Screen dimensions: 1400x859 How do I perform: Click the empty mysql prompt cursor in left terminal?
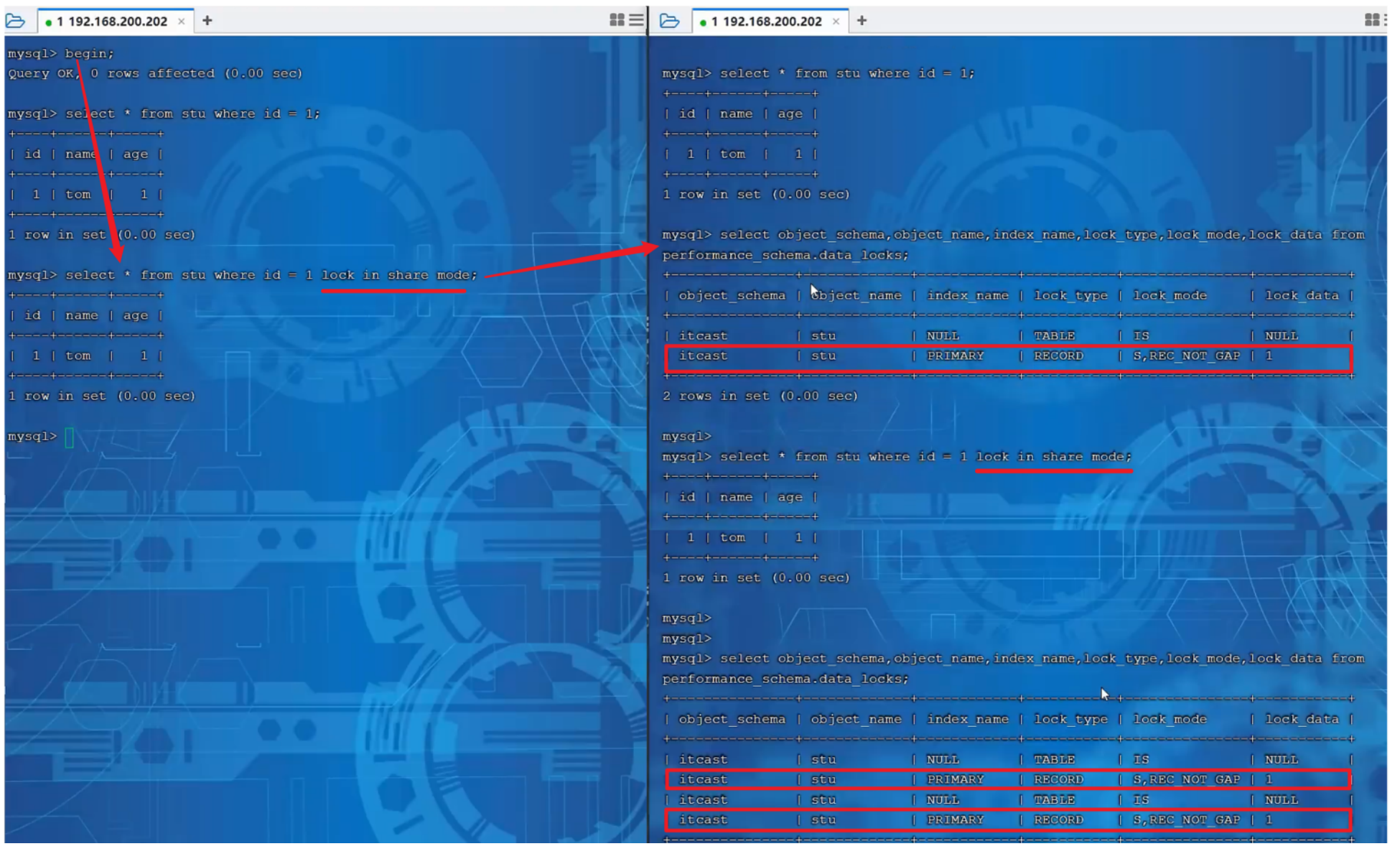pyautogui.click(x=70, y=437)
